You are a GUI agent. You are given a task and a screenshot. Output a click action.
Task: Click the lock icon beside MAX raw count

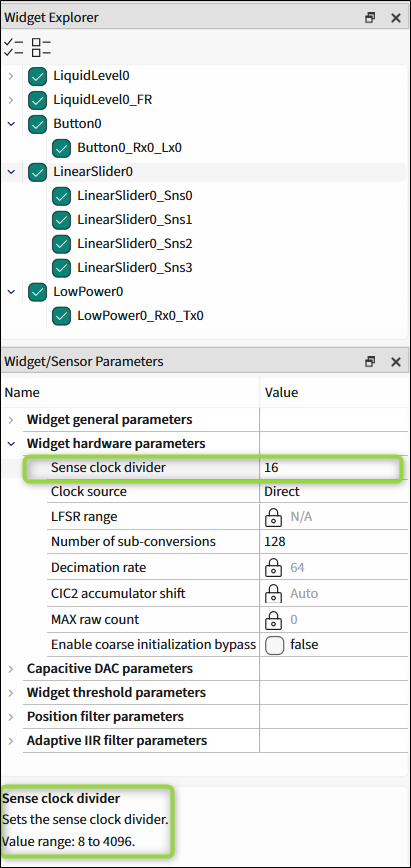pyautogui.click(x=273, y=619)
